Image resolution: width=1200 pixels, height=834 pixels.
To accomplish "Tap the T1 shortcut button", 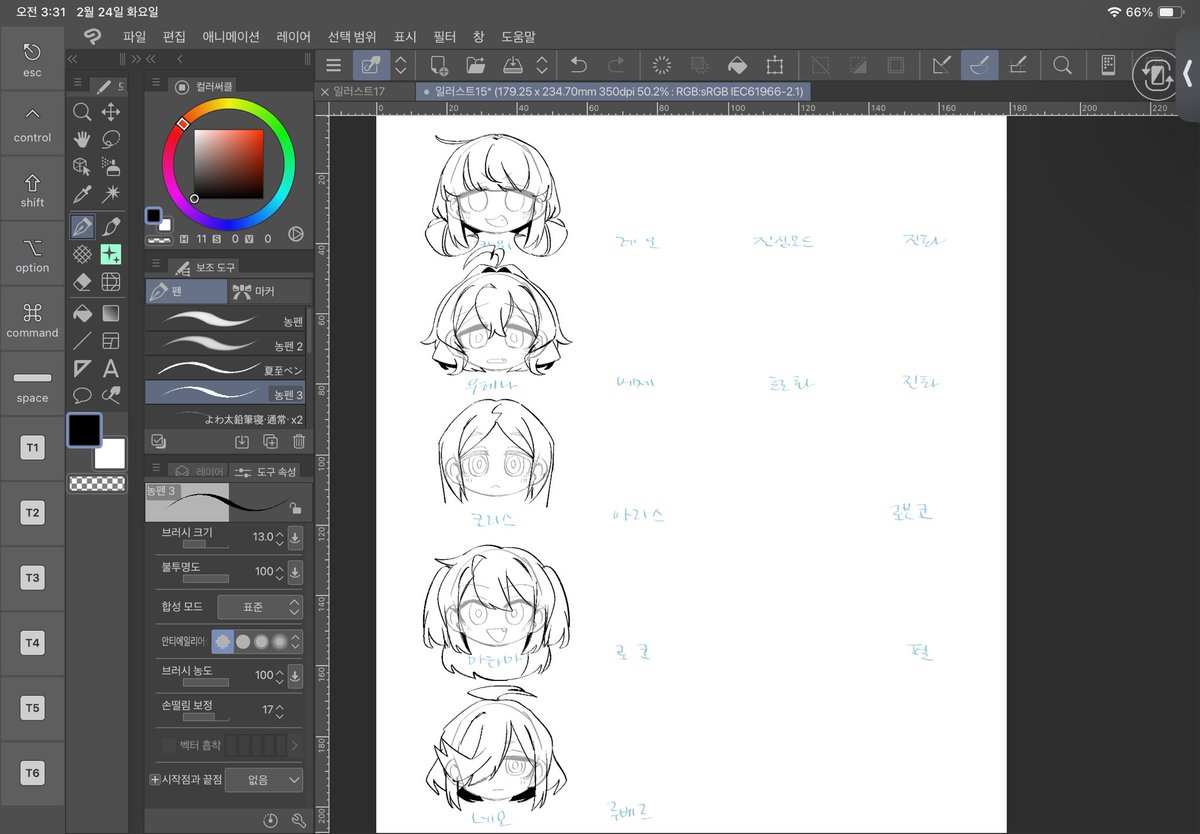I will click(x=32, y=448).
